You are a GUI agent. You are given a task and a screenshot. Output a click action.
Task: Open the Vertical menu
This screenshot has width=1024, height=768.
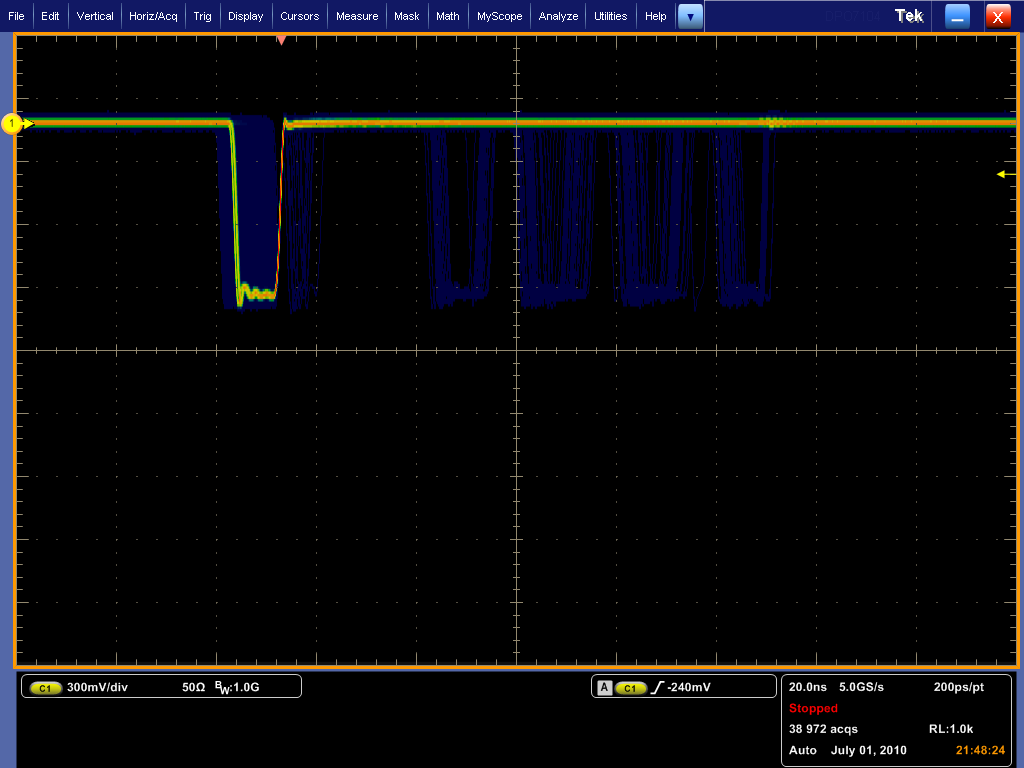point(95,16)
